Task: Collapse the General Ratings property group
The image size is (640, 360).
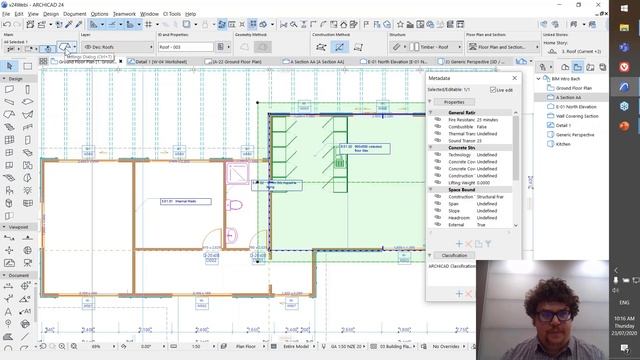Action: [x=431, y=112]
